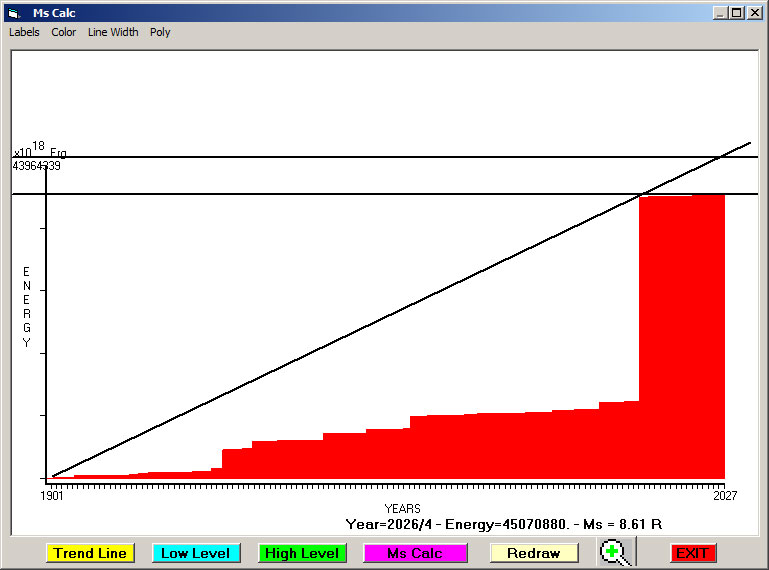769x570 pixels.
Task: Minimize the Ms Calc window
Action: [720, 13]
